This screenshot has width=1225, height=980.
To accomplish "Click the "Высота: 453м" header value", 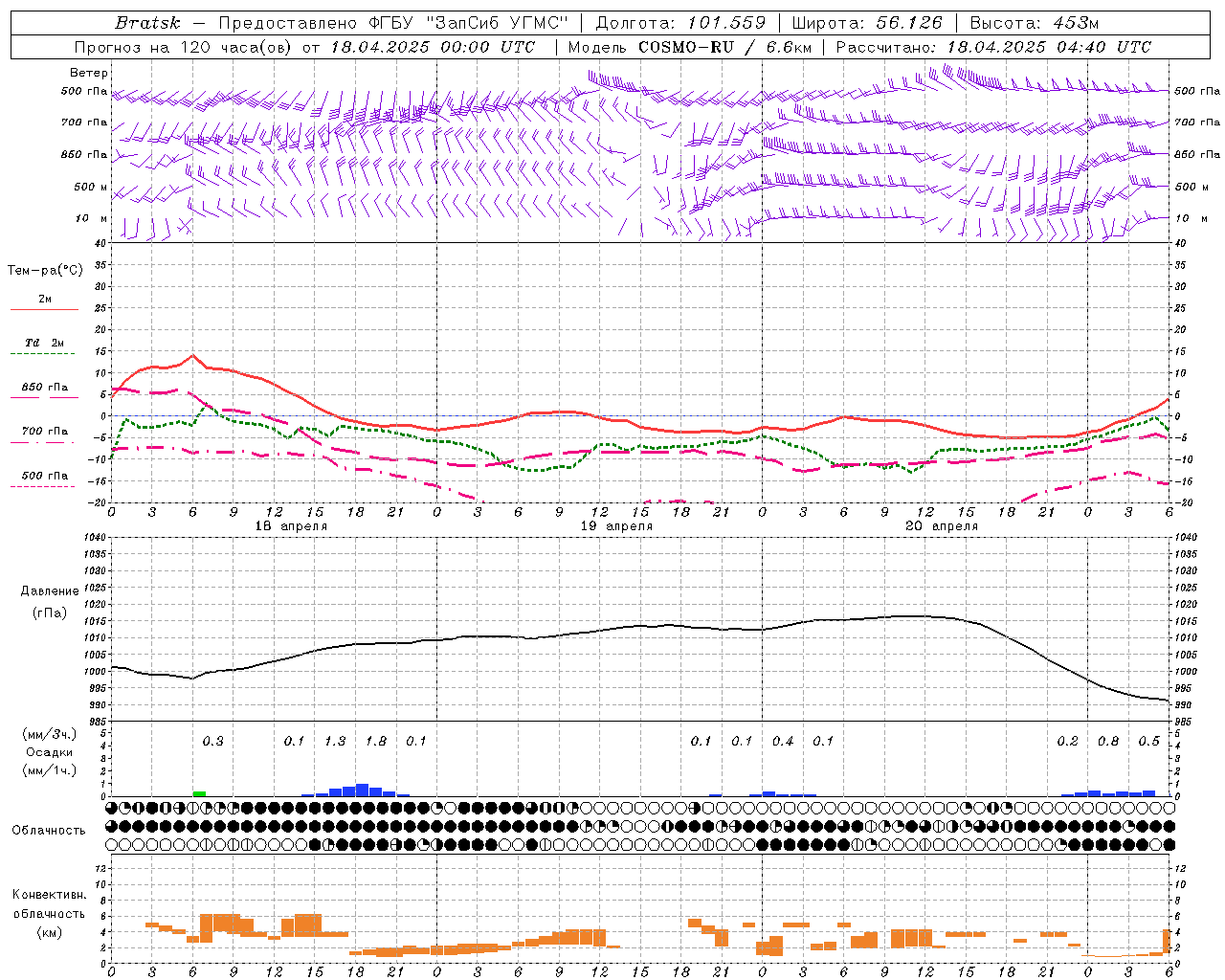I will pos(1036,23).
